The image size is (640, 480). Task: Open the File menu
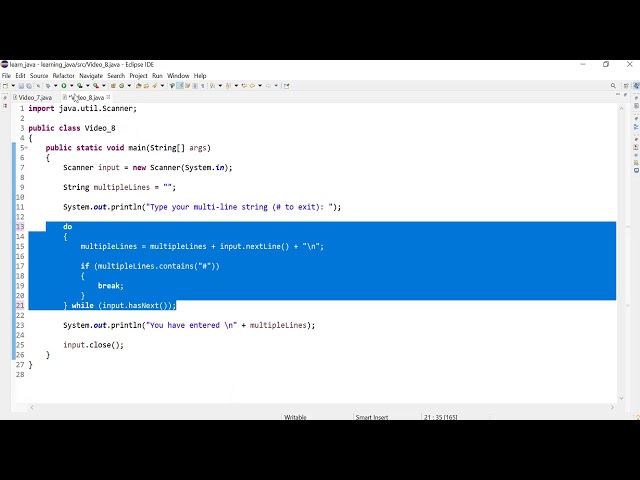pos(6,76)
